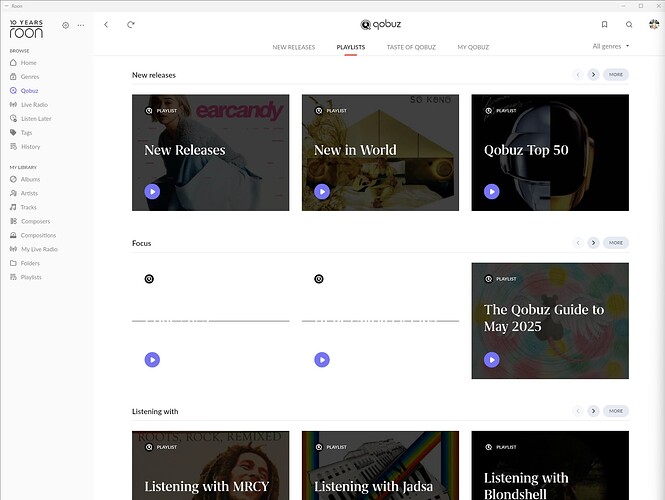Open Composers in My Library
This screenshot has height=500, width=665.
point(30,221)
